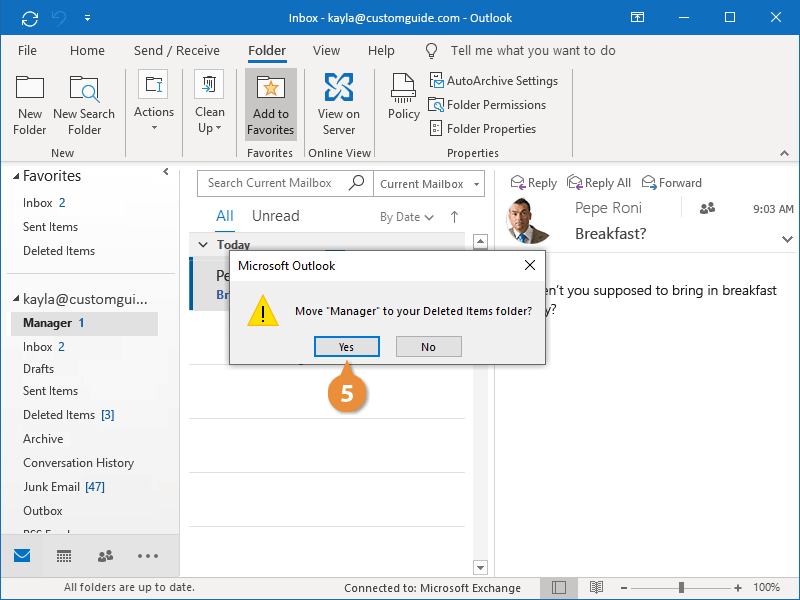Open Customize Quick Access Toolbar arrow
800x600 pixels.
pos(87,18)
